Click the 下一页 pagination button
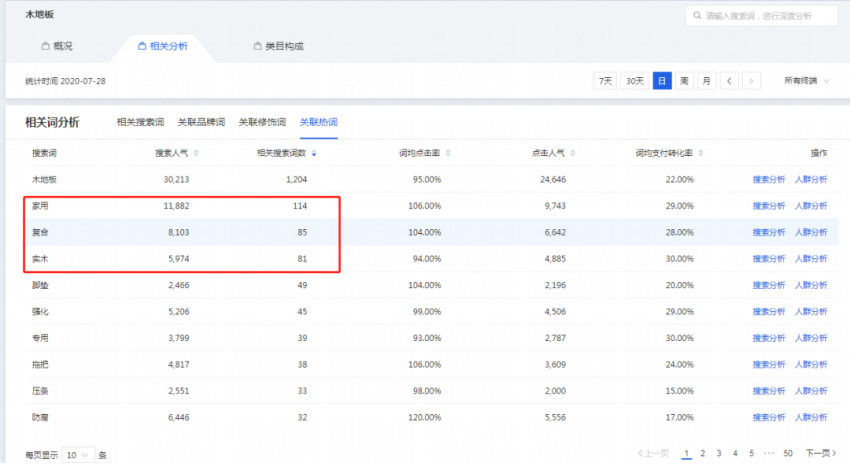The width and height of the screenshot is (851, 464). (x=821, y=453)
